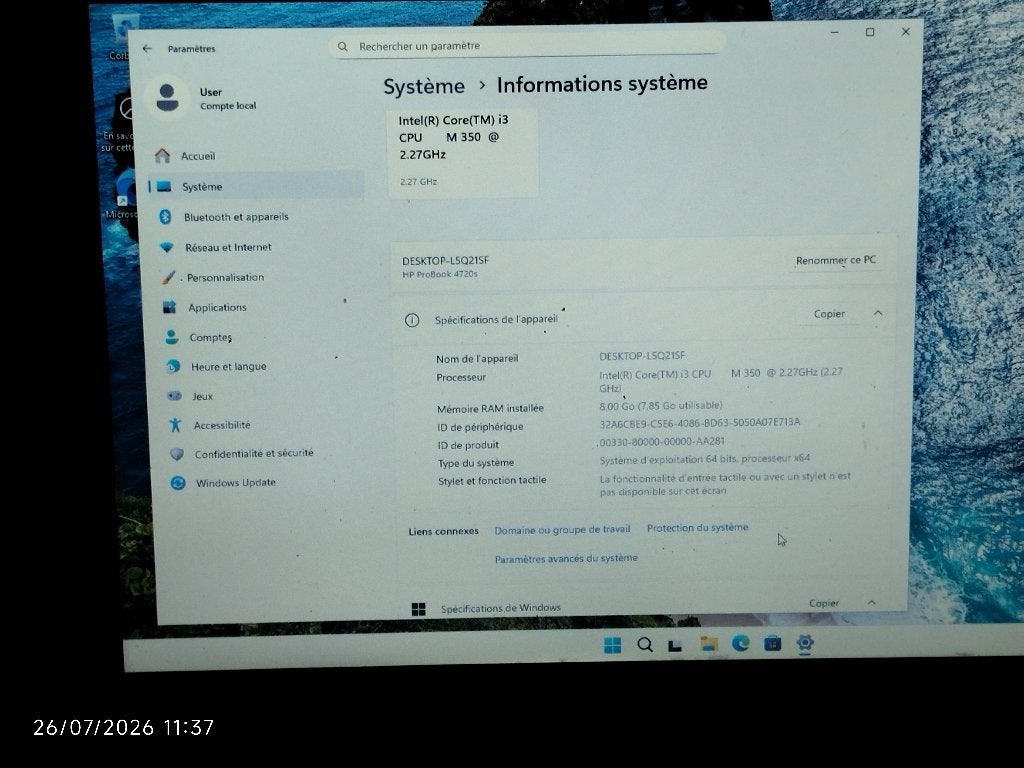Image resolution: width=1024 pixels, height=768 pixels.
Task: Click the Accueil home icon
Action: (x=163, y=155)
